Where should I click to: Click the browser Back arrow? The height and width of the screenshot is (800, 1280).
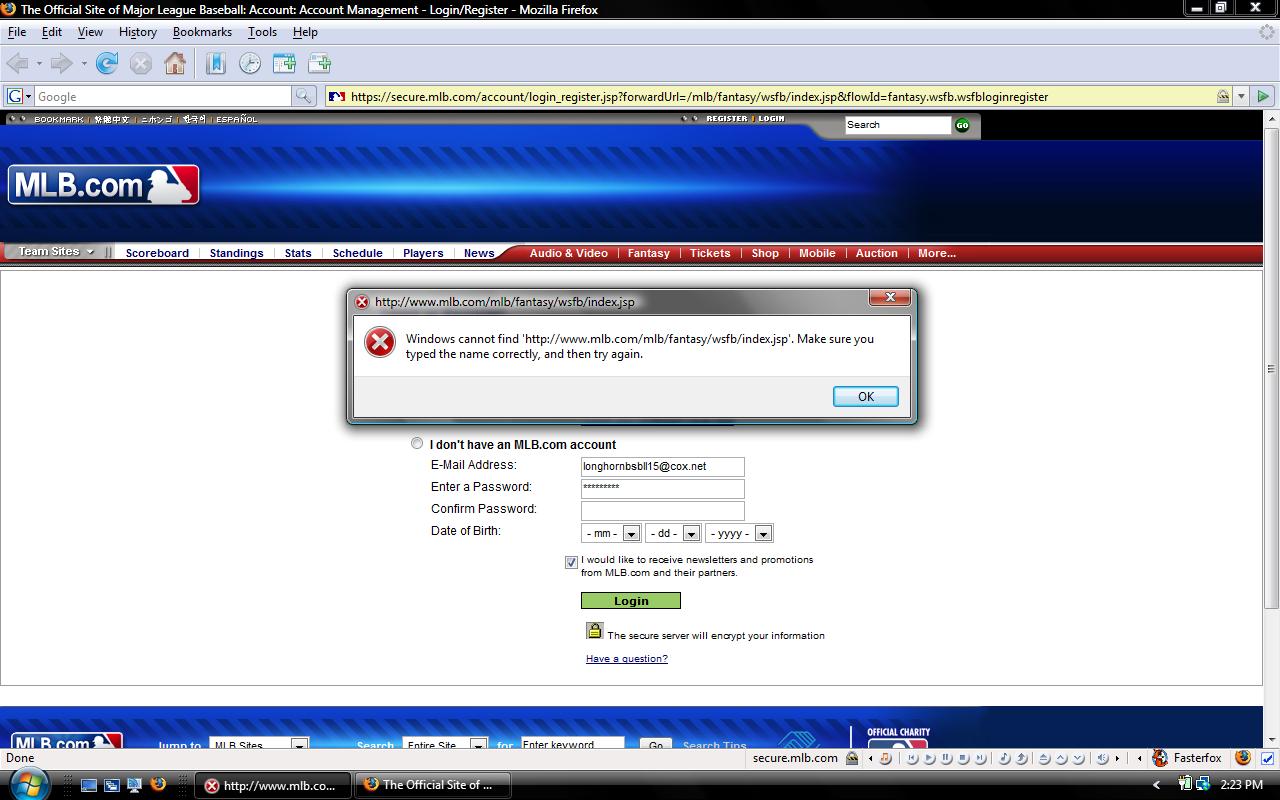coord(17,64)
